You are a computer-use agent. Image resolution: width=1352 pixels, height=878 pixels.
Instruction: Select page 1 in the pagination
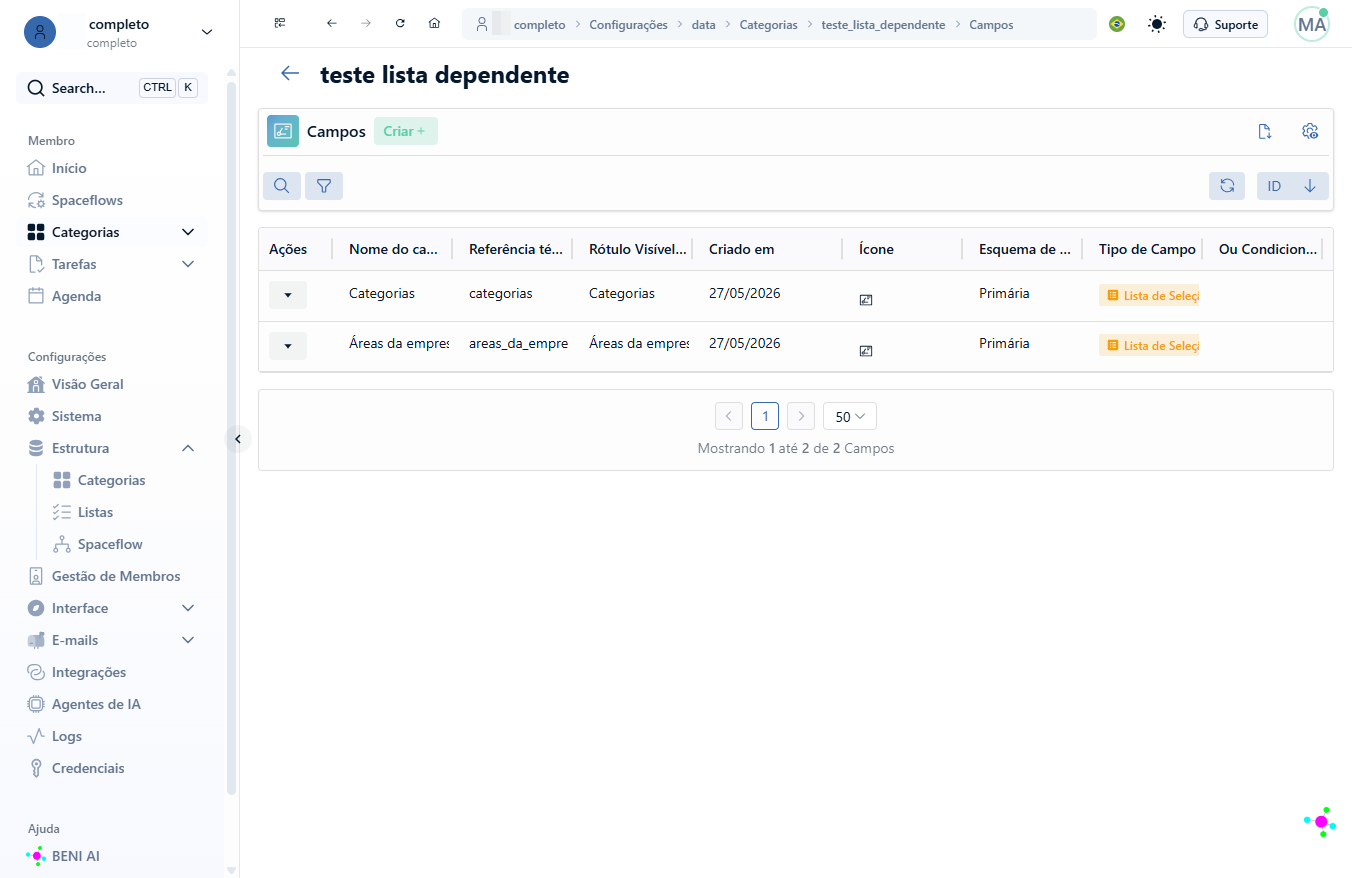tap(765, 416)
